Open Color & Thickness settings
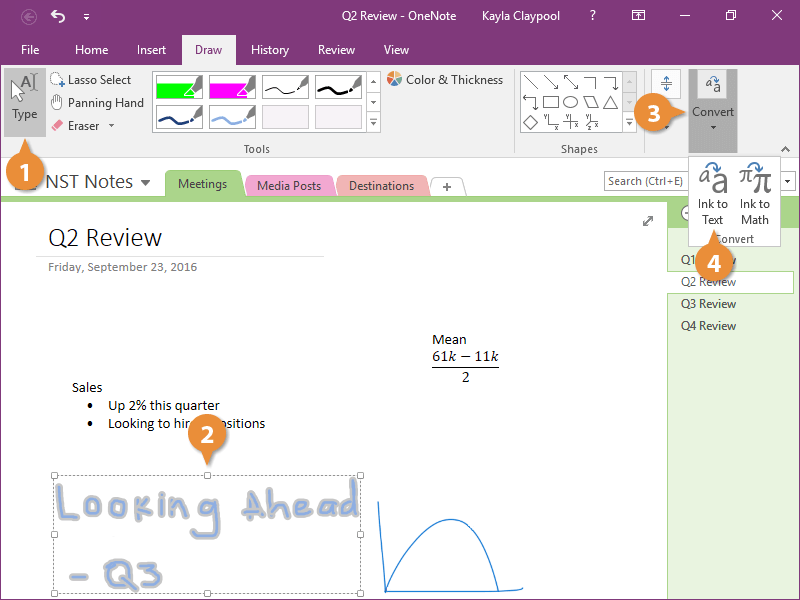Image resolution: width=800 pixels, height=600 pixels. [x=445, y=80]
